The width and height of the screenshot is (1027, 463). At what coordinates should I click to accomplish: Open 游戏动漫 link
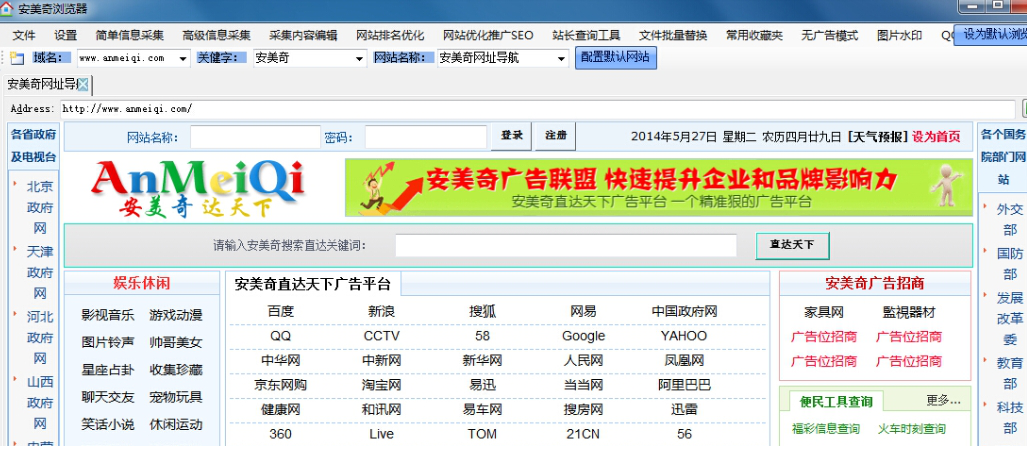176,315
